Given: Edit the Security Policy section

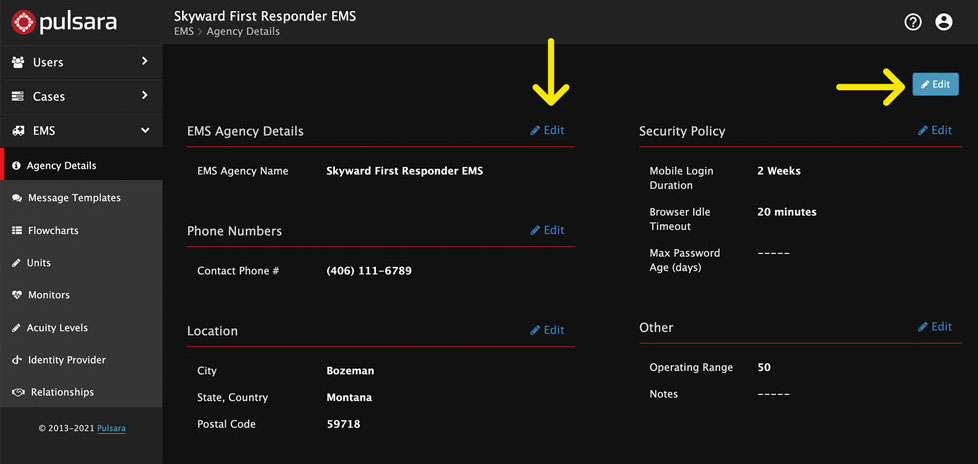Looking at the screenshot, I should pos(935,130).
